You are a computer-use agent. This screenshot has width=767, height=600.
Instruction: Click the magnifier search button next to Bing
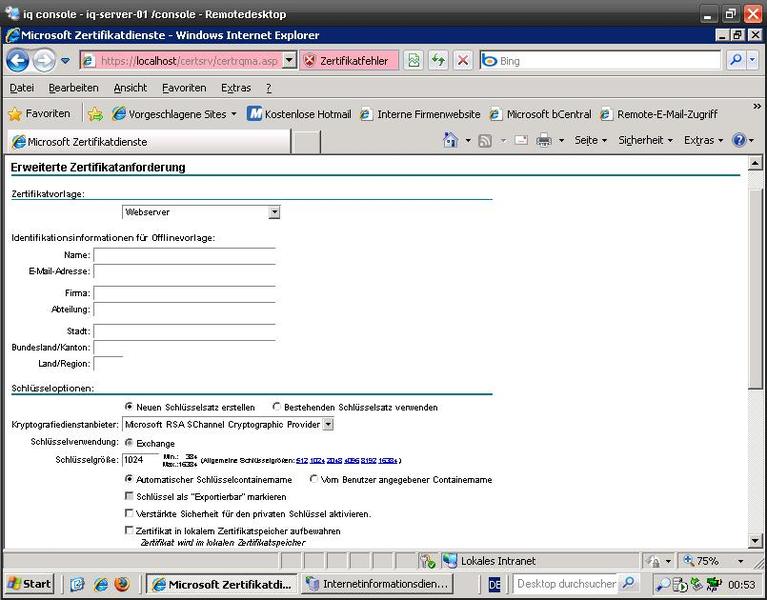tap(735, 60)
